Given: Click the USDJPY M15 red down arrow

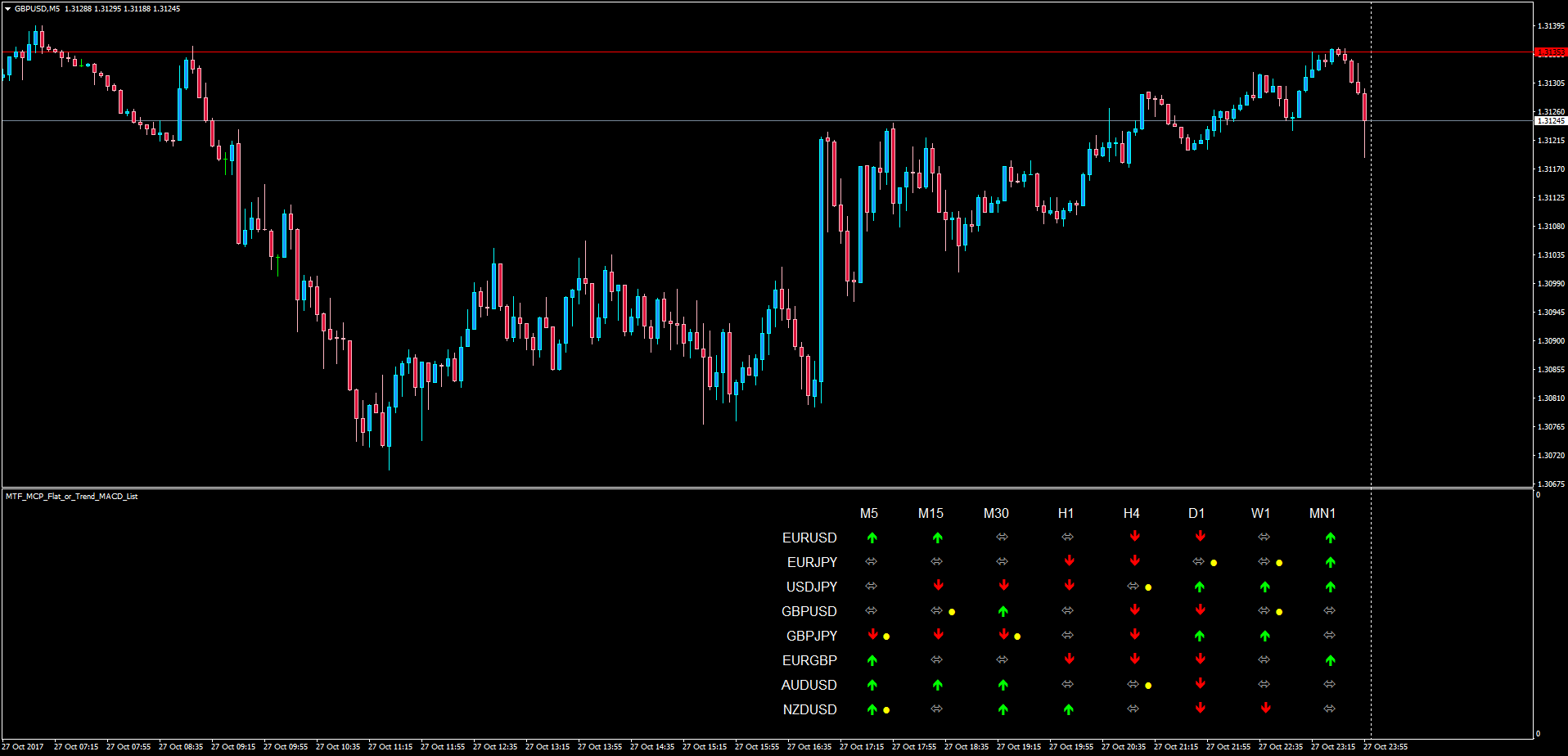Looking at the screenshot, I should 938,586.
